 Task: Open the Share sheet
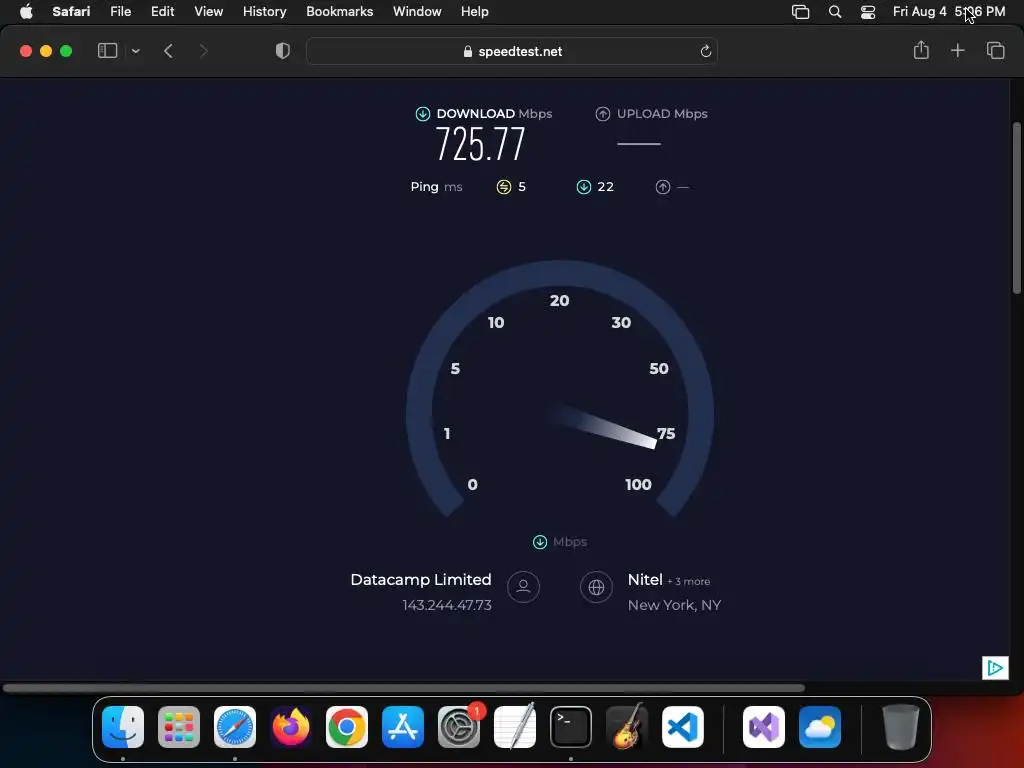921,50
